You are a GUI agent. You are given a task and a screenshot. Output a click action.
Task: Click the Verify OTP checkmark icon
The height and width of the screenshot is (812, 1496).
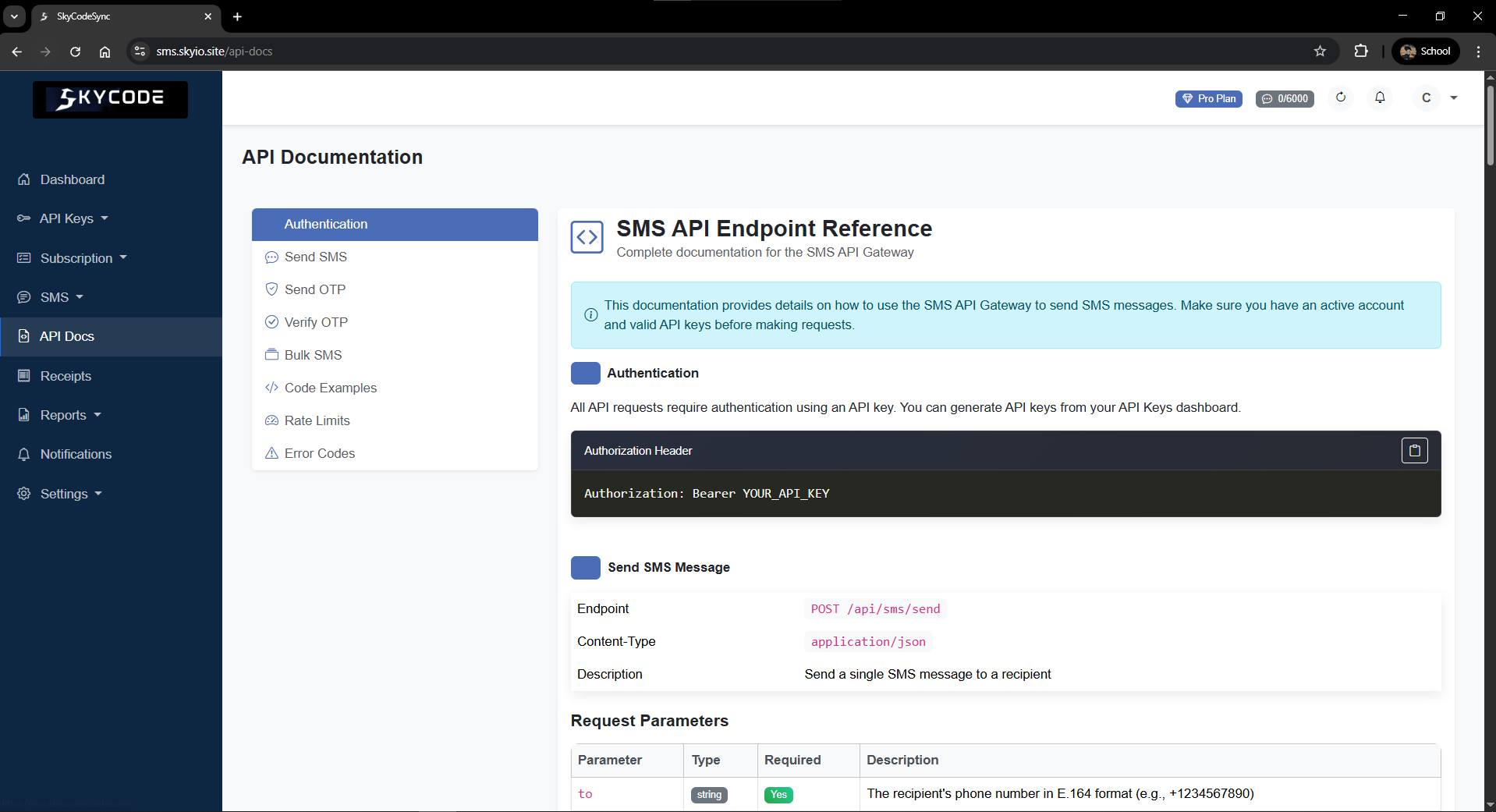(271, 322)
